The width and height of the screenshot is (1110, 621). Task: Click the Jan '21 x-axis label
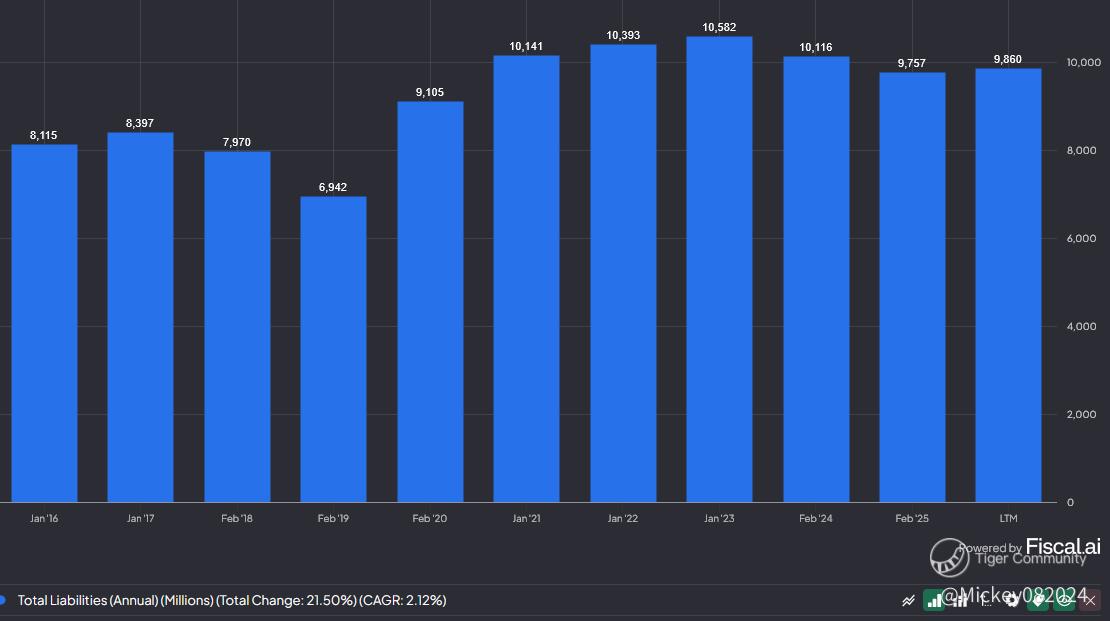click(527, 518)
